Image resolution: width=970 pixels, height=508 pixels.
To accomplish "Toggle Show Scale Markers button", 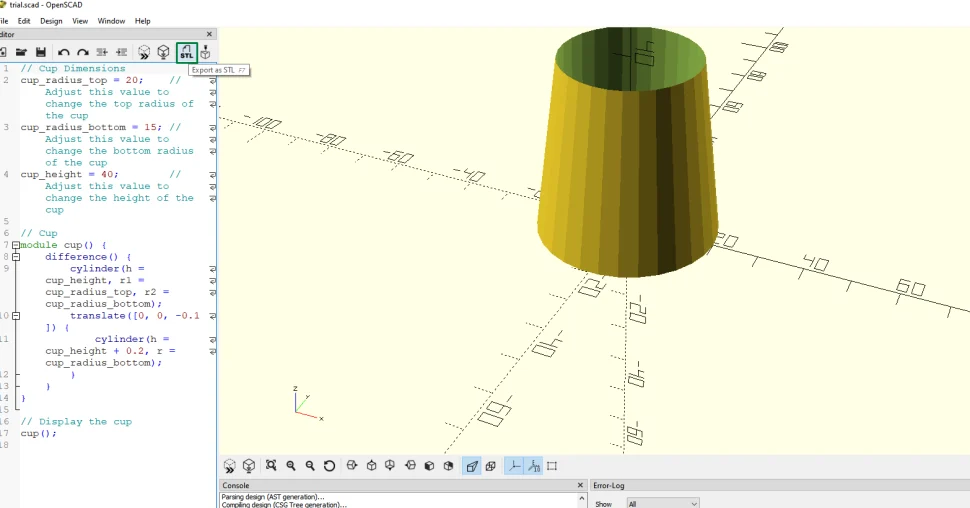I will pos(533,466).
